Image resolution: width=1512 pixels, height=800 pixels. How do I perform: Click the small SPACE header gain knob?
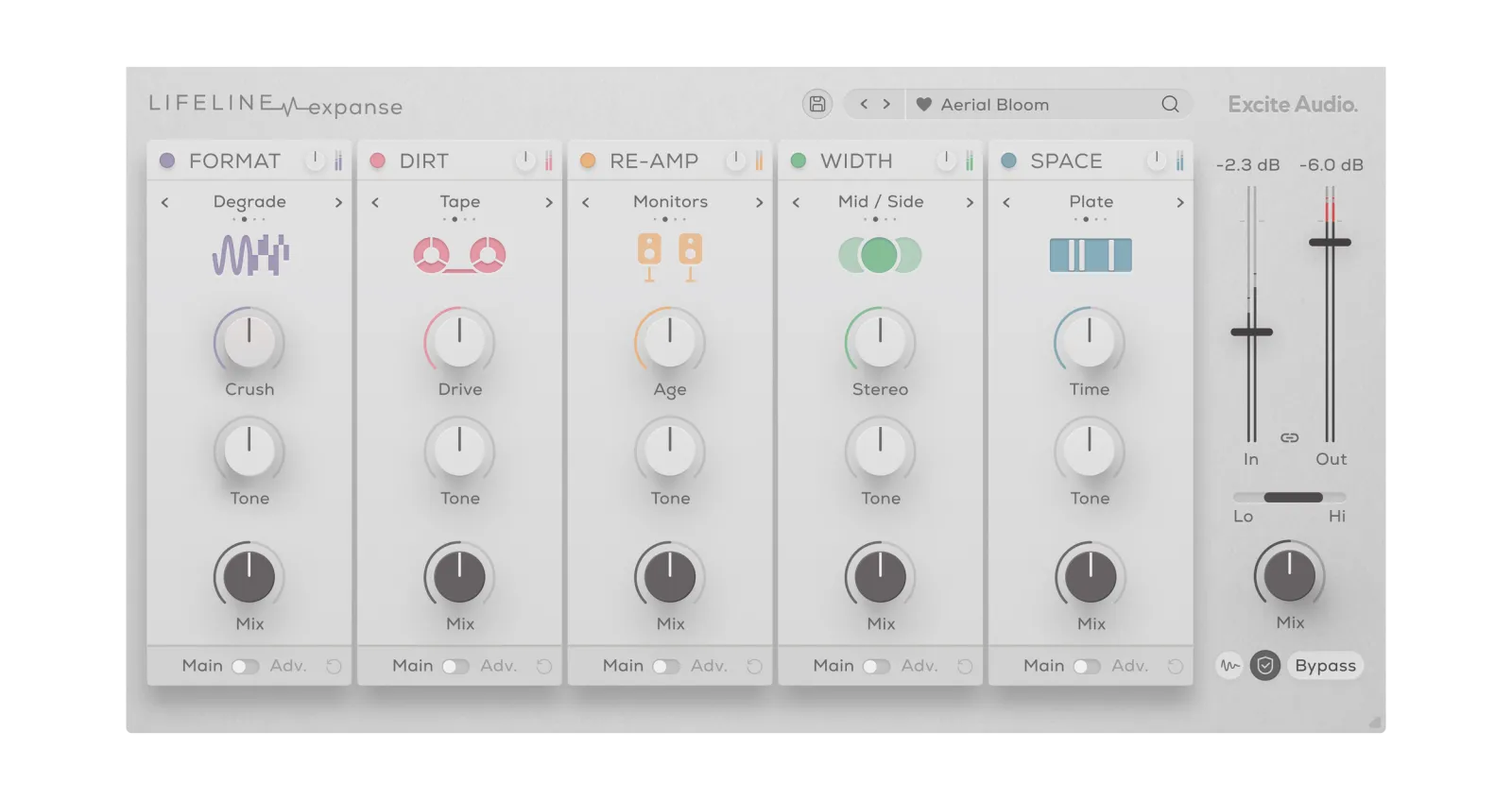point(1156,161)
